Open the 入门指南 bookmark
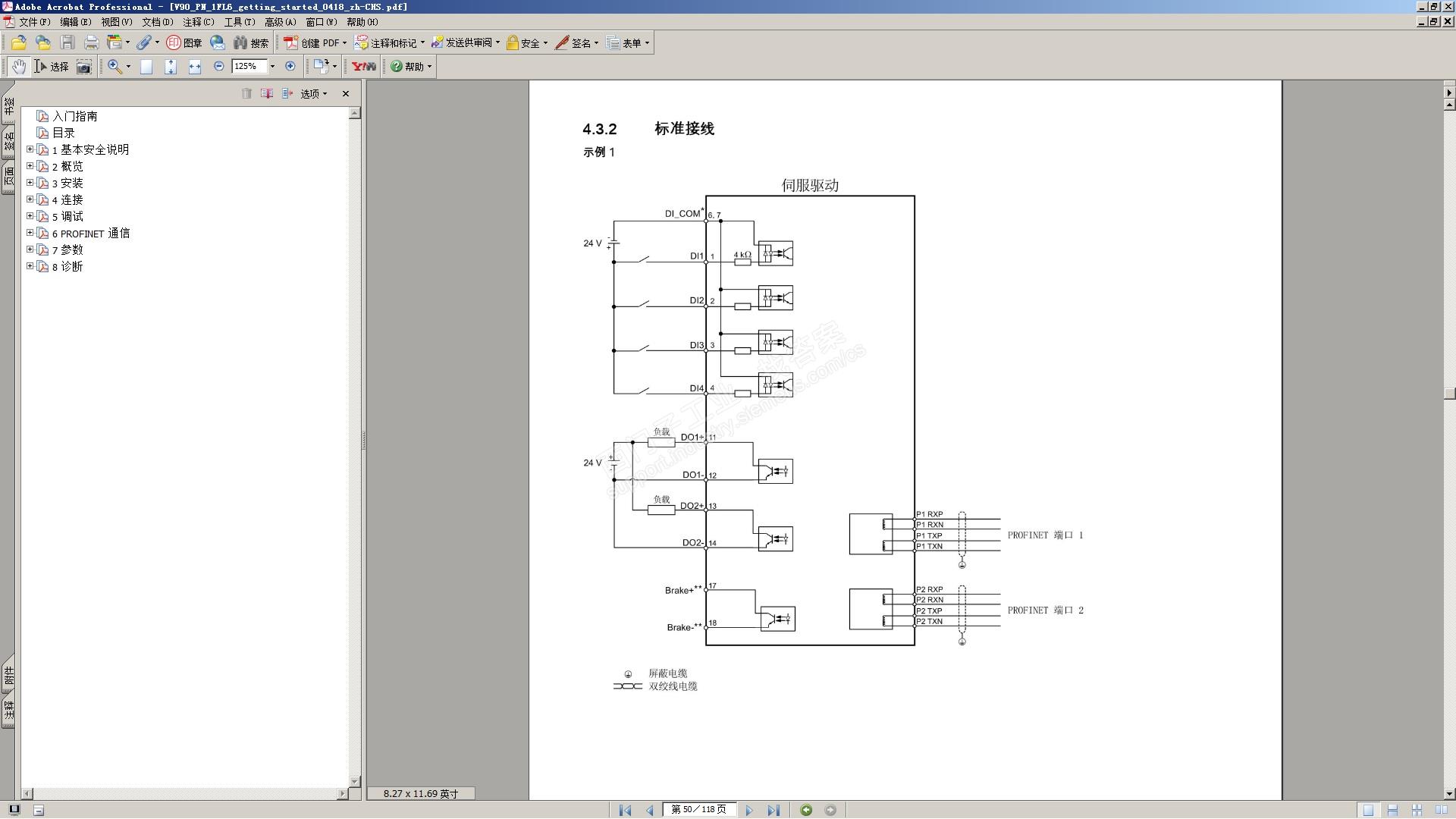 tap(74, 116)
